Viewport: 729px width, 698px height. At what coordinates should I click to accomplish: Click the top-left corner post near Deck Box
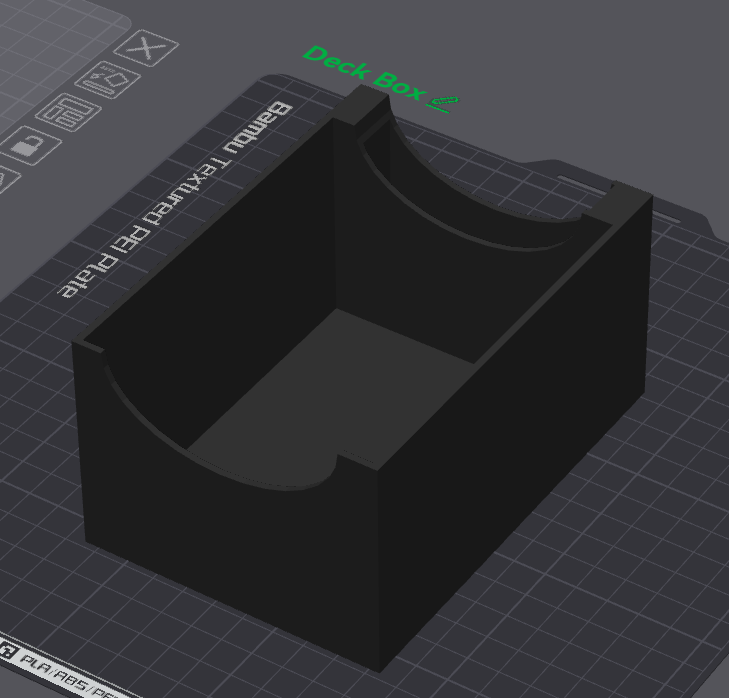click(361, 104)
